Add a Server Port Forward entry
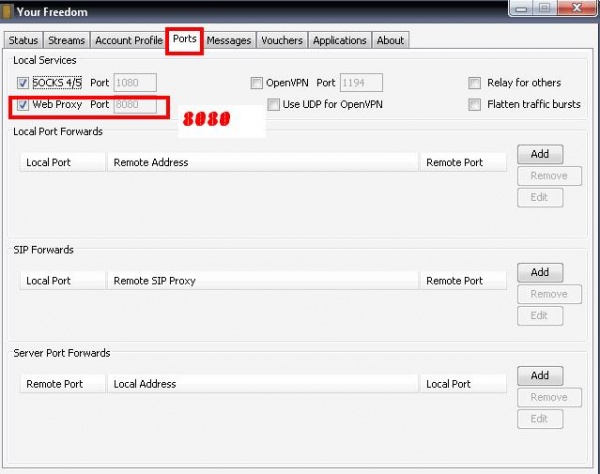Viewport: 600px width, 474px height. 540,376
